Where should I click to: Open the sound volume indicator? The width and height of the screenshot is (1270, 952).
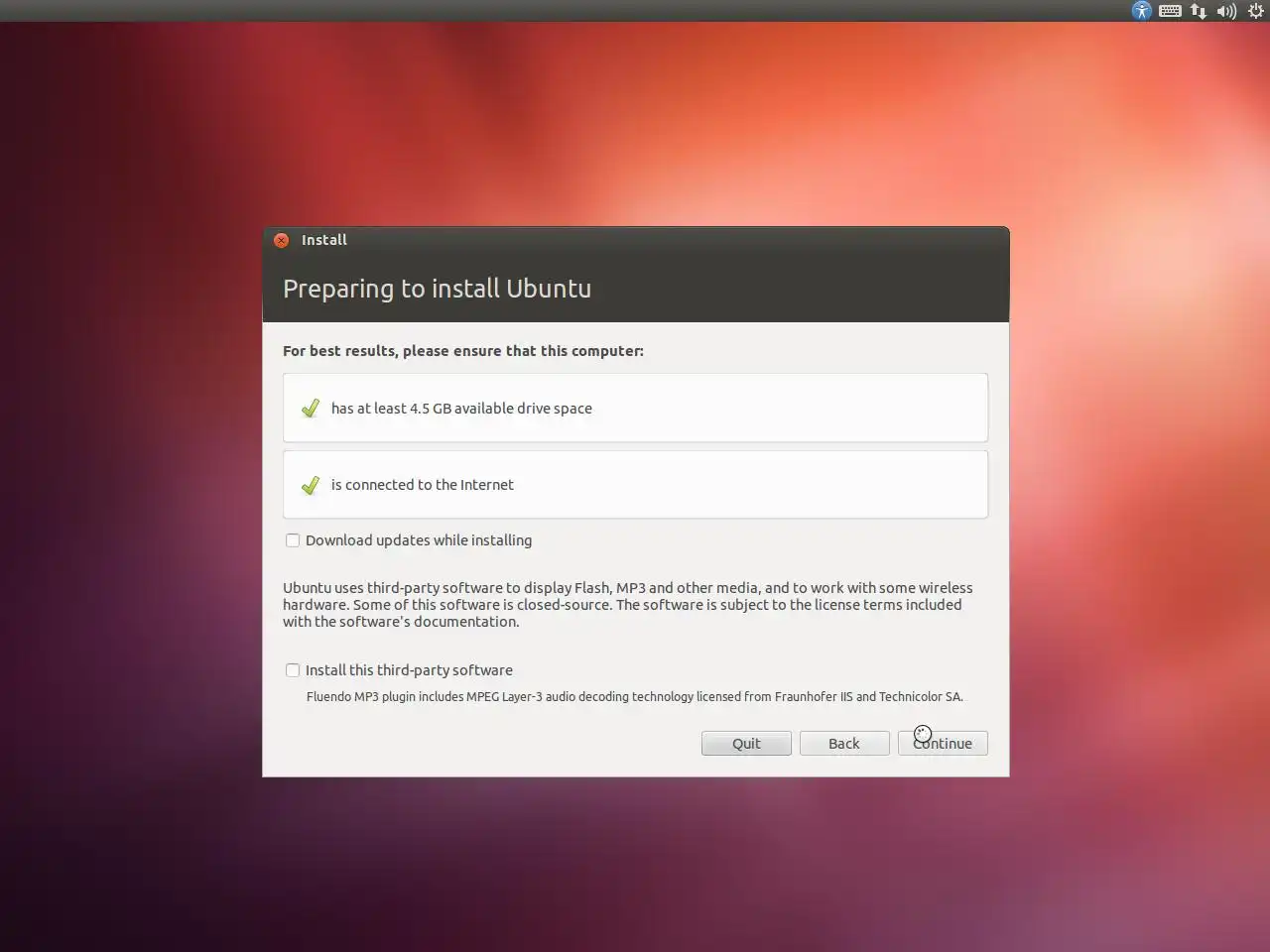[x=1226, y=11]
